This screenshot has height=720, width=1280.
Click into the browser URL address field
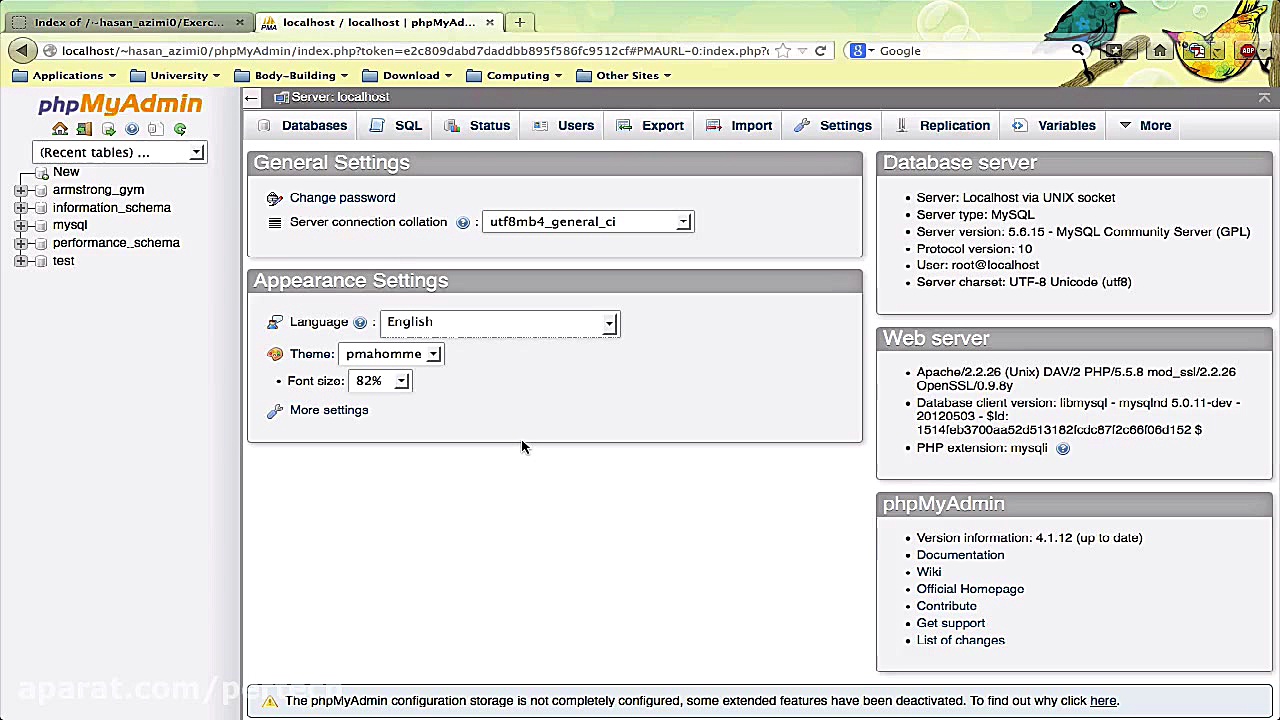click(x=415, y=51)
